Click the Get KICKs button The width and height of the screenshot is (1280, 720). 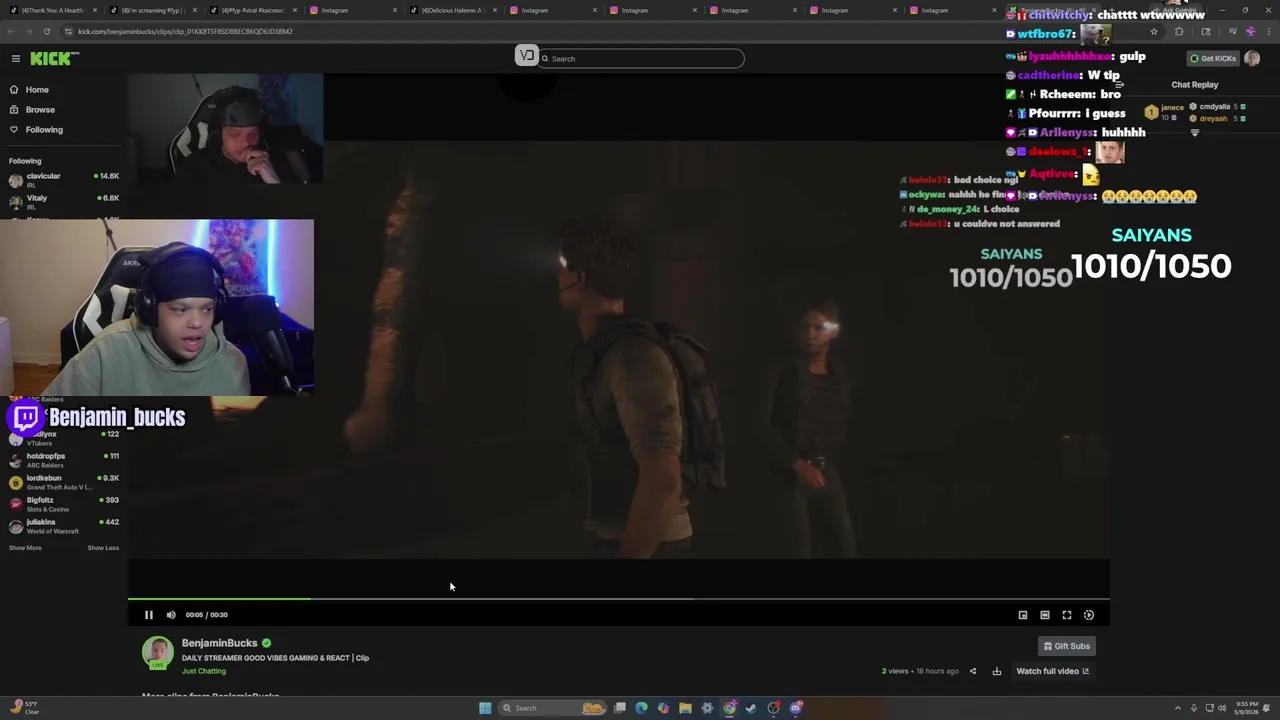tap(1212, 59)
